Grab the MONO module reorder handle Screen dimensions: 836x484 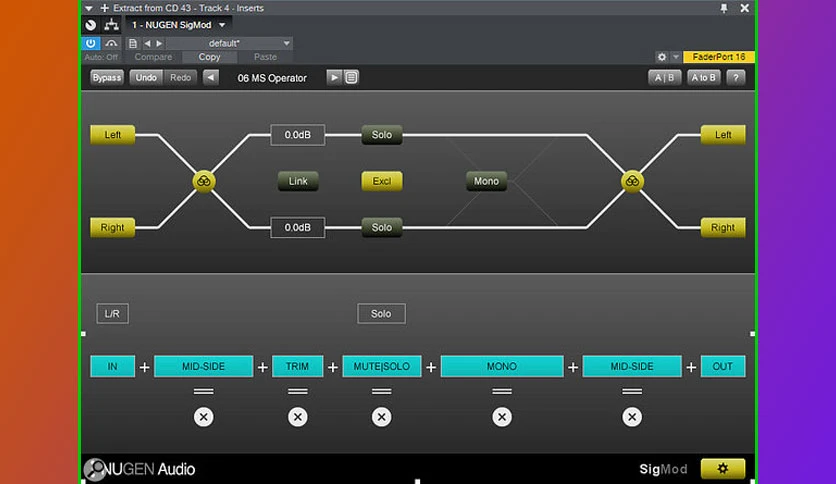tap(502, 391)
